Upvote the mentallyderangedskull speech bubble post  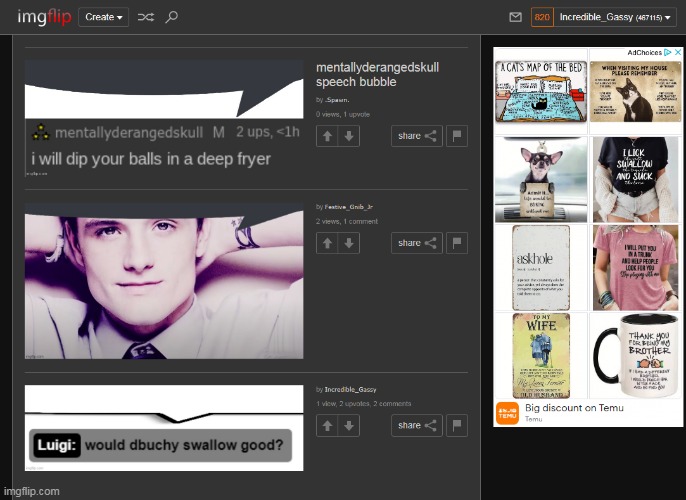point(326,136)
